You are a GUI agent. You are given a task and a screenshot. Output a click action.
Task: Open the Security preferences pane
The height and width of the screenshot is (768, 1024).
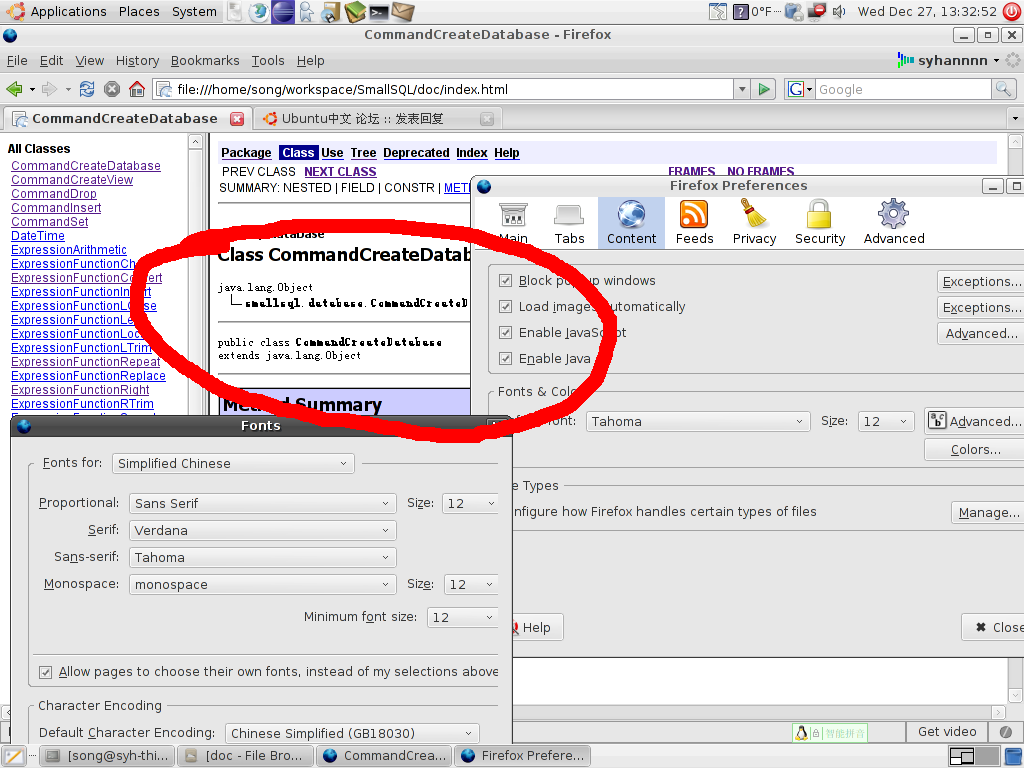820,223
